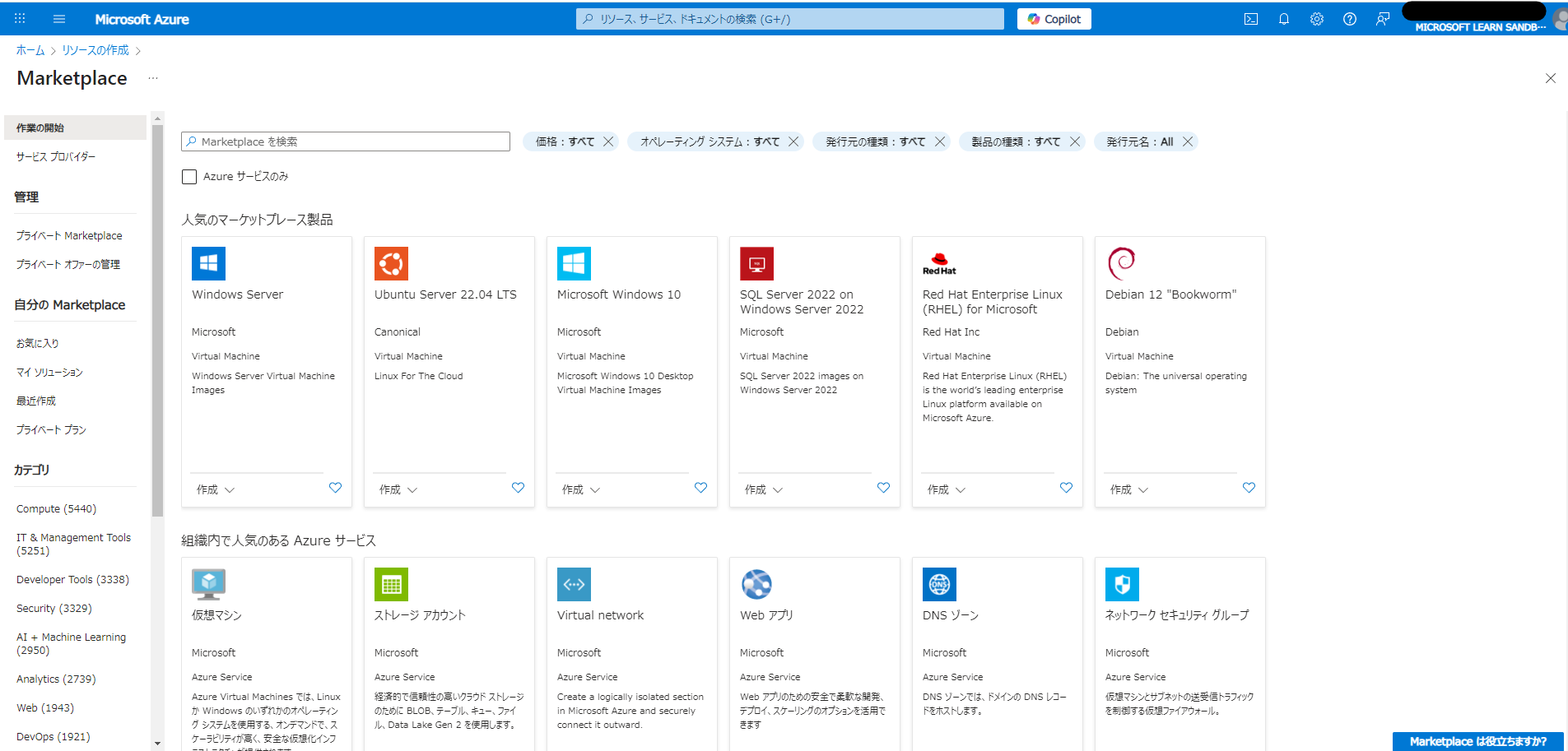Favorite Microsoft Windows 10 with the heart

coord(700,488)
